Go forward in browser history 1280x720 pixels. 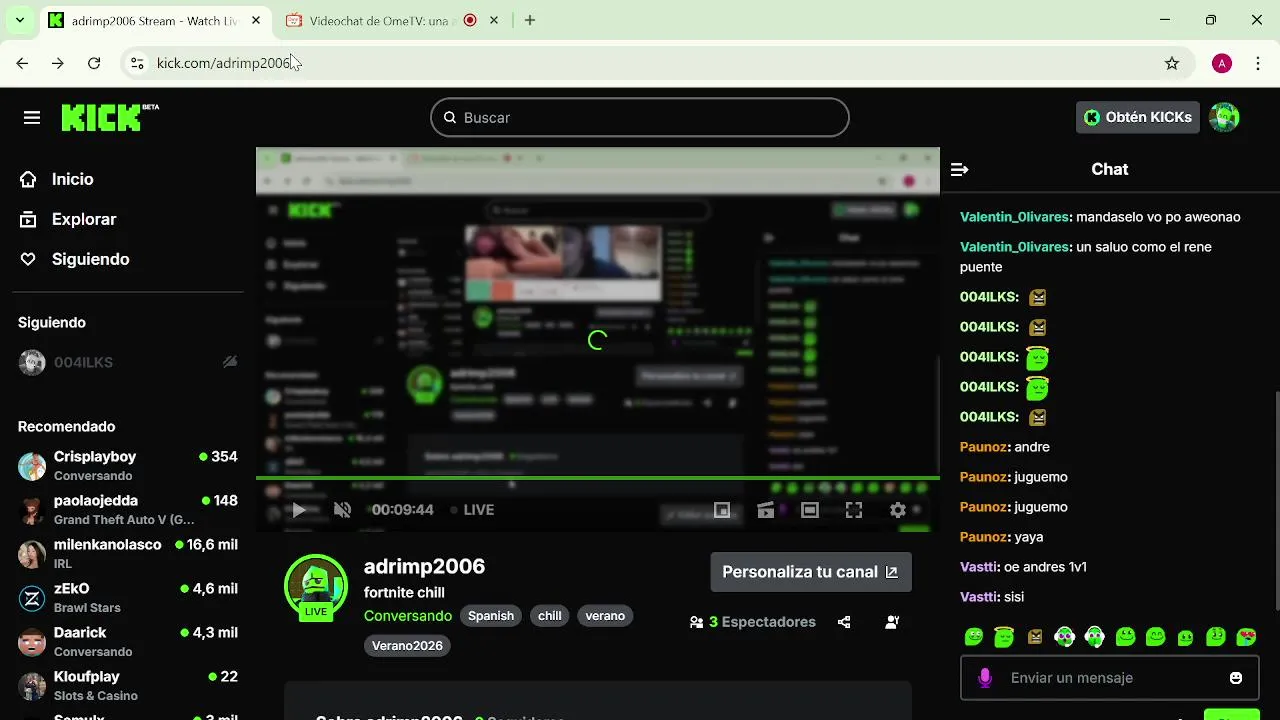point(58,63)
